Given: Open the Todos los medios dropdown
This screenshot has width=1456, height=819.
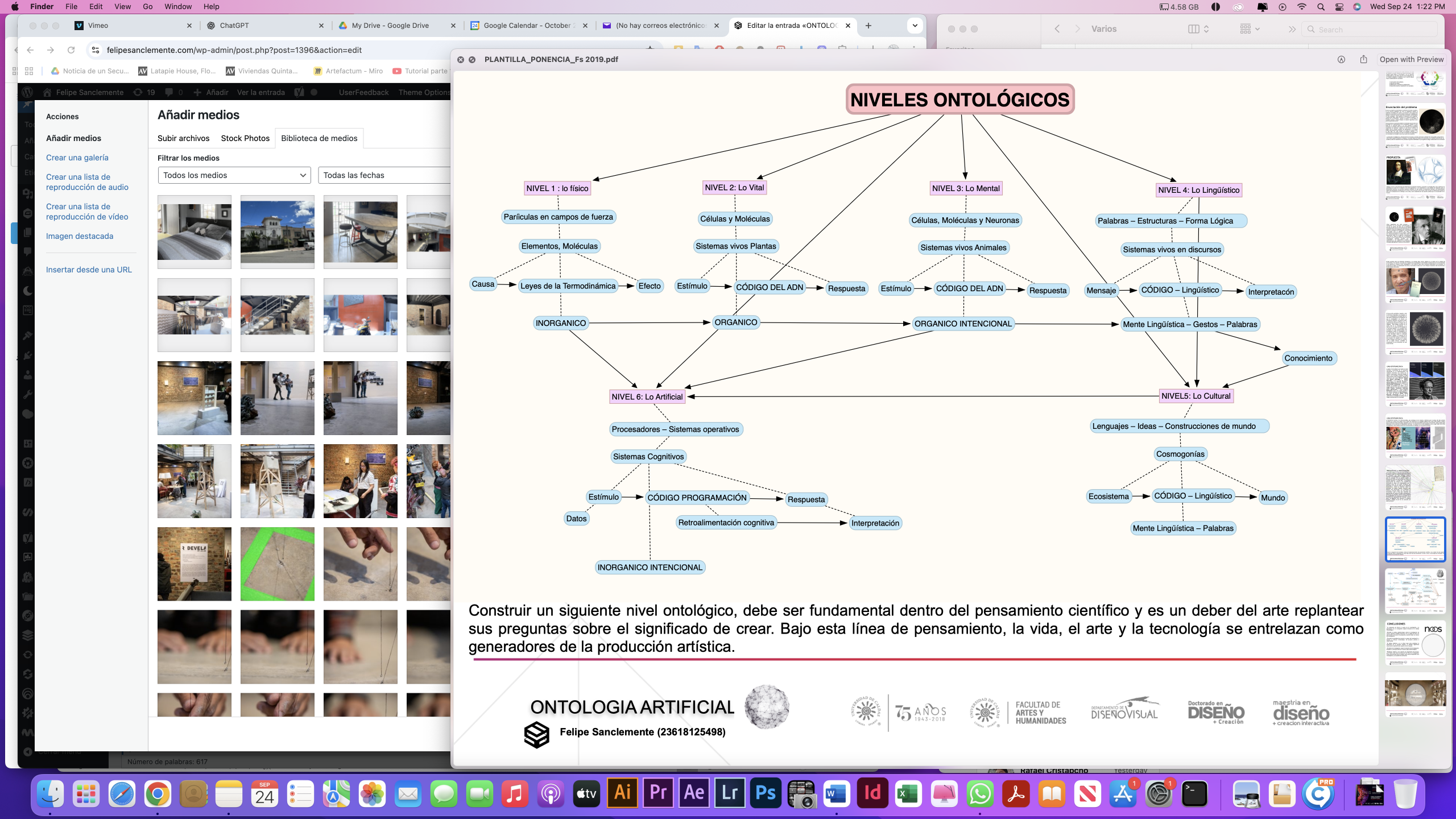Looking at the screenshot, I should [234, 175].
